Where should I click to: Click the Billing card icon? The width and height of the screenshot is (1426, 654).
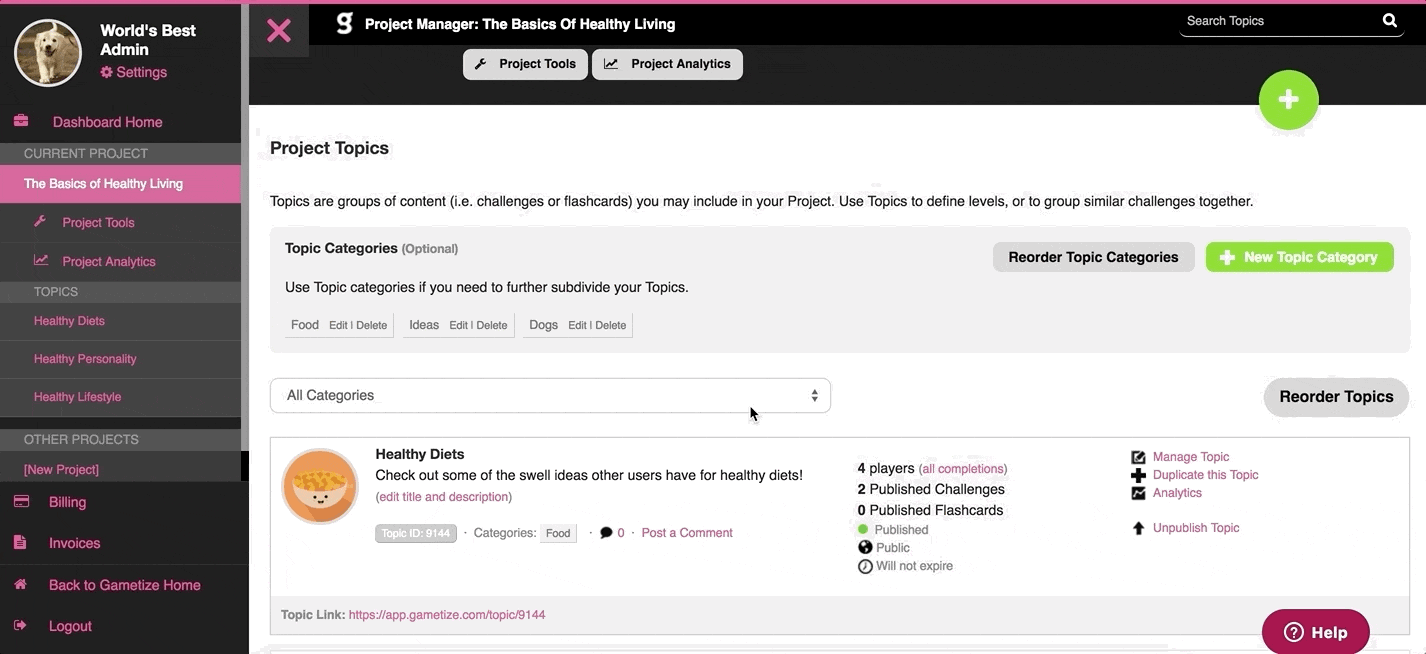(x=21, y=501)
